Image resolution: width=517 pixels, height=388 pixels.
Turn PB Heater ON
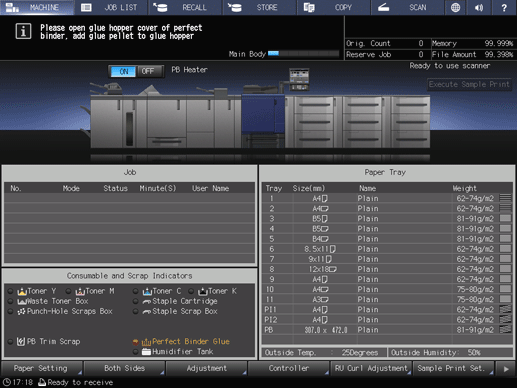[123, 71]
